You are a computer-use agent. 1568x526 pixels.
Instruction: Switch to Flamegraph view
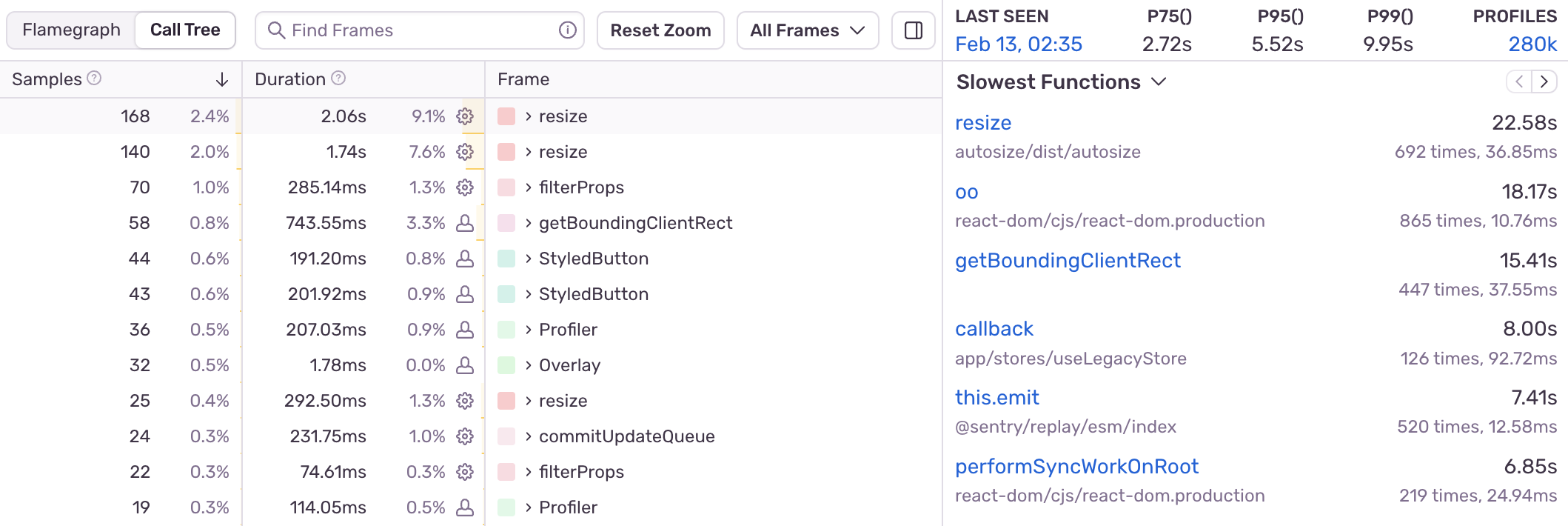pyautogui.click(x=71, y=30)
